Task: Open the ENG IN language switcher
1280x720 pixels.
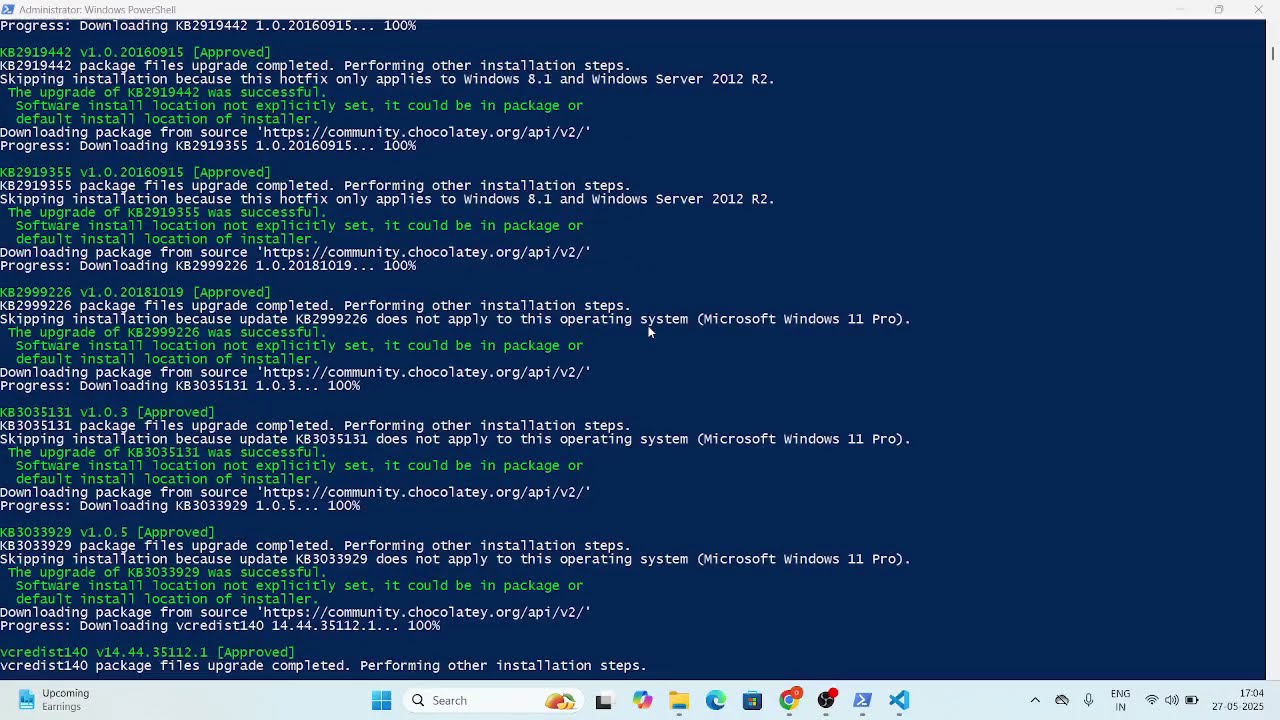Action: tap(1120, 700)
